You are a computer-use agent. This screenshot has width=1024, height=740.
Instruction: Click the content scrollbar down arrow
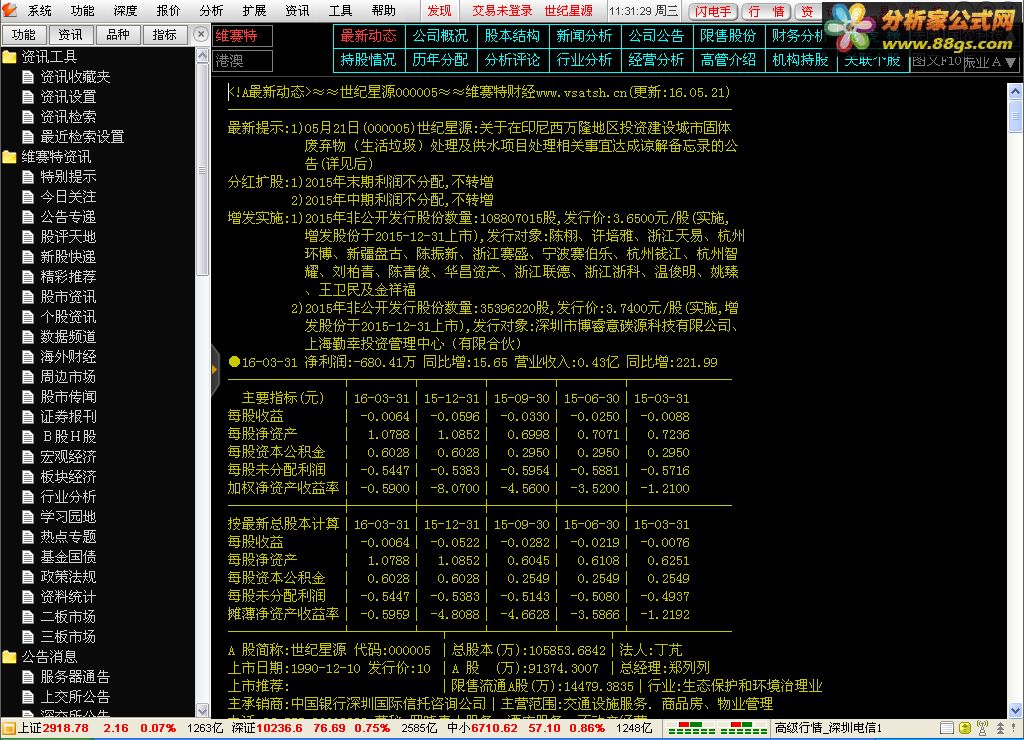[x=1015, y=710]
